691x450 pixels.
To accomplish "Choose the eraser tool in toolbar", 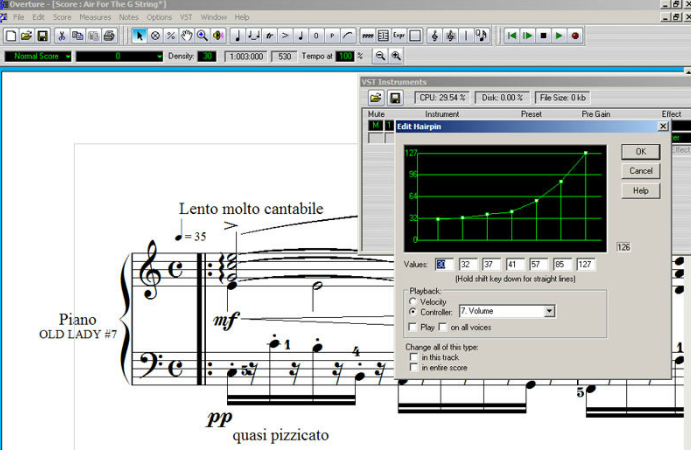I will coord(155,36).
